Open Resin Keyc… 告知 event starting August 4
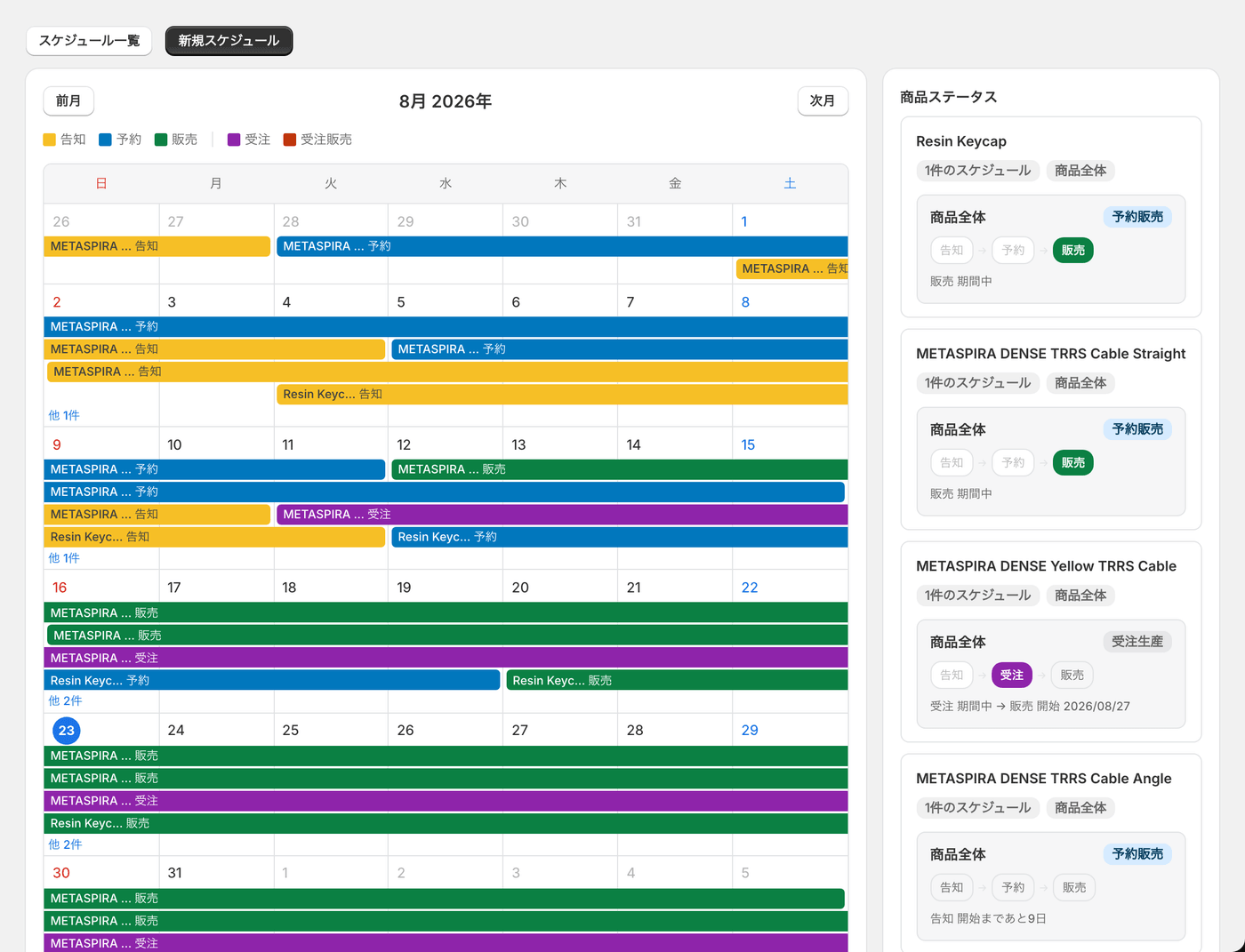Image resolution: width=1245 pixels, height=952 pixels. tap(562, 394)
